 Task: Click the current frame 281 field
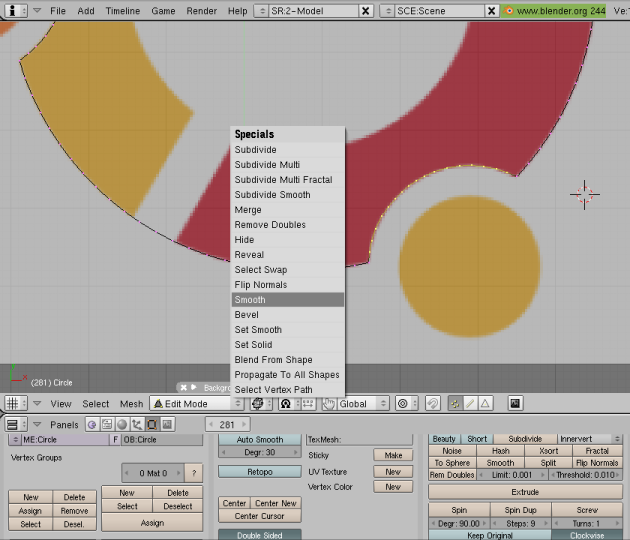pos(227,424)
